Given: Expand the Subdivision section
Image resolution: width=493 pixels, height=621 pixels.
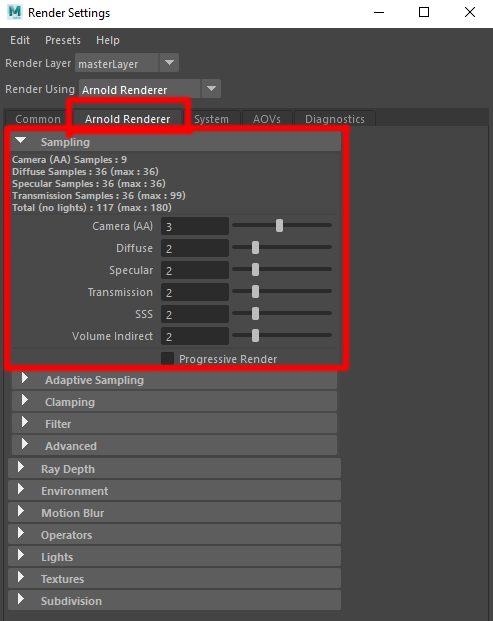Looking at the screenshot, I should 21,599.
